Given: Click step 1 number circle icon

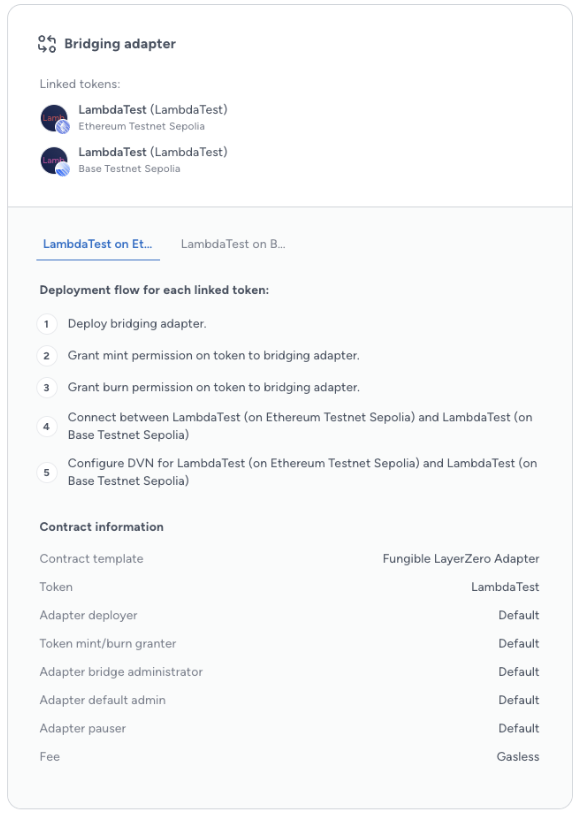Looking at the screenshot, I should pyautogui.click(x=46, y=324).
